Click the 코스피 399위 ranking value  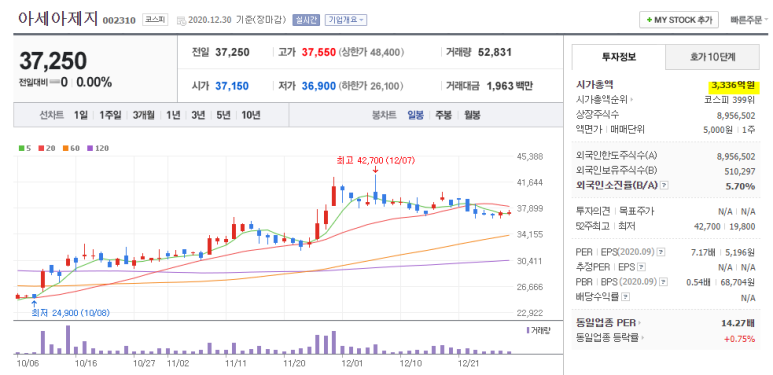[x=729, y=100]
